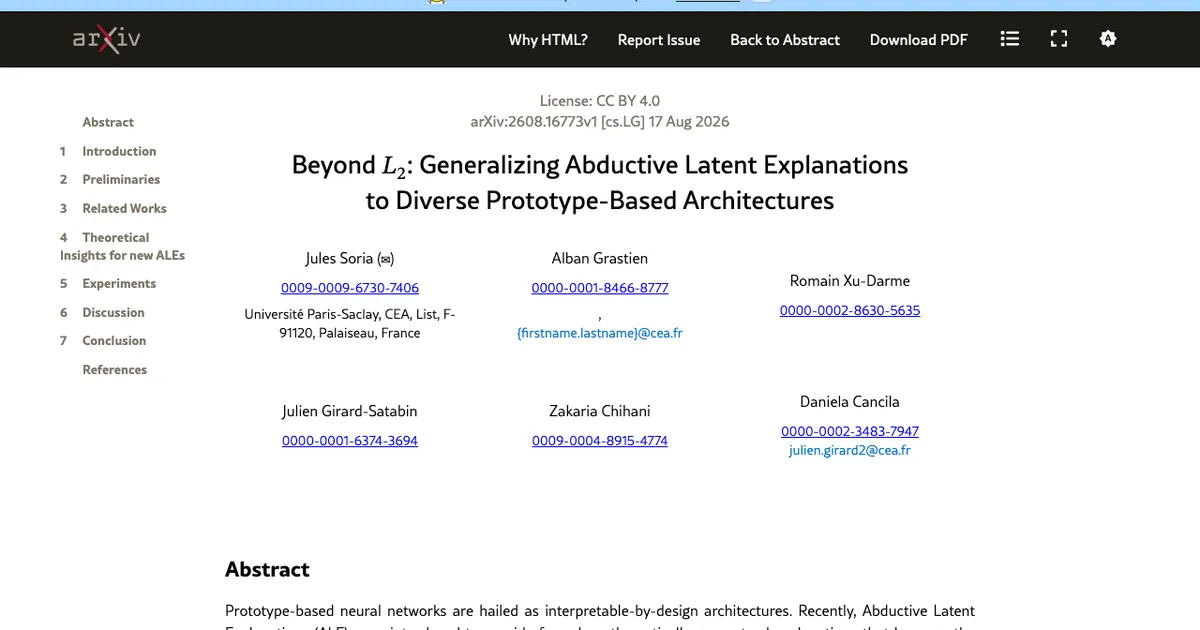Click the arXiv:2608.16773v1 identifier text
Image resolution: width=1200 pixels, height=630 pixels.
click(x=600, y=122)
